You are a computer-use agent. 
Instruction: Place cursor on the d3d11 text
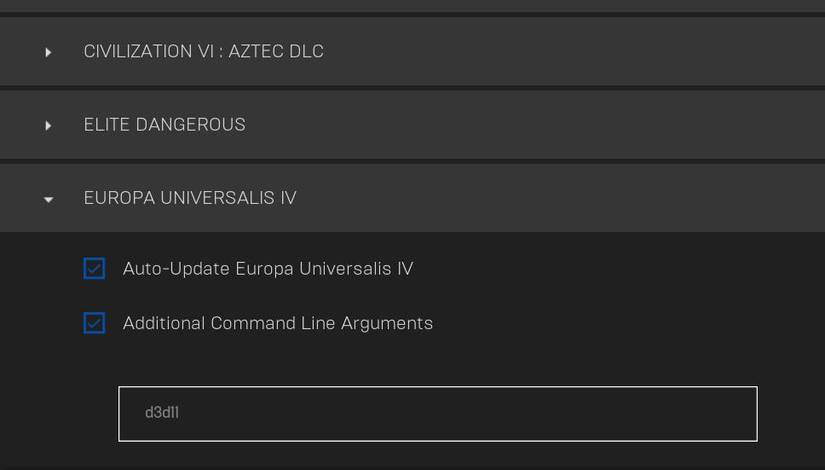[x=161, y=412]
